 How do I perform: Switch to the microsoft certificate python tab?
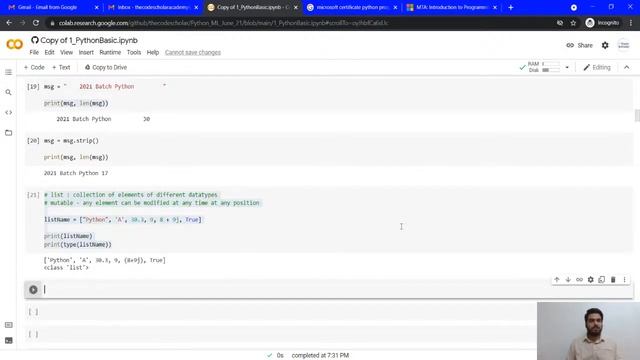(x=351, y=7)
